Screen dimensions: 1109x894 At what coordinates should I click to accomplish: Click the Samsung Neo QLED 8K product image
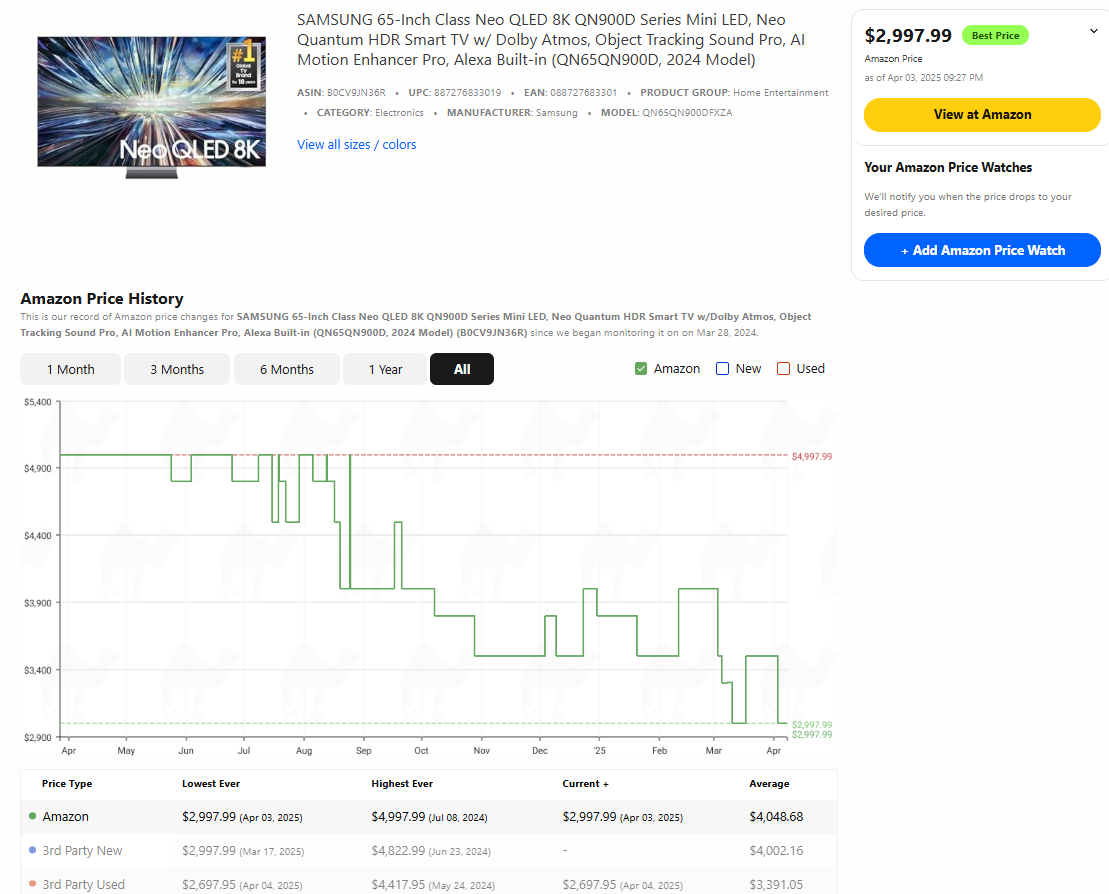coord(151,106)
